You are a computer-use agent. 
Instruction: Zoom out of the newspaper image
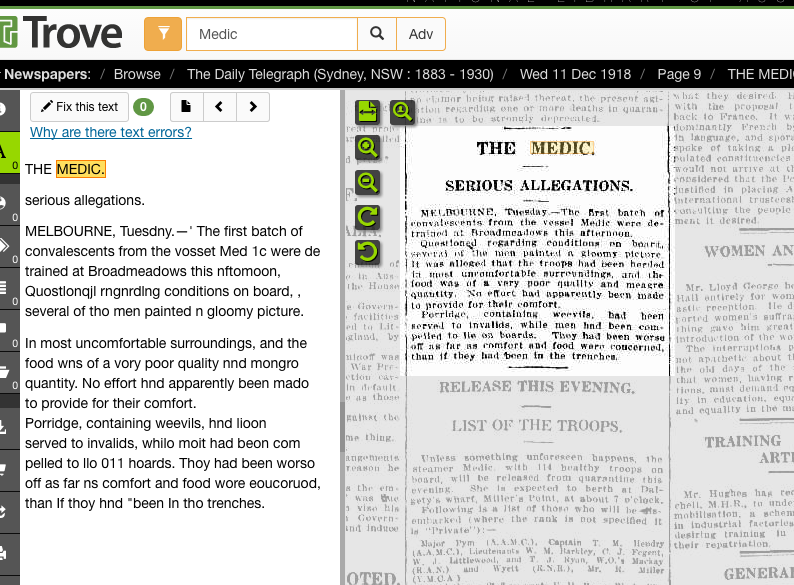368,182
